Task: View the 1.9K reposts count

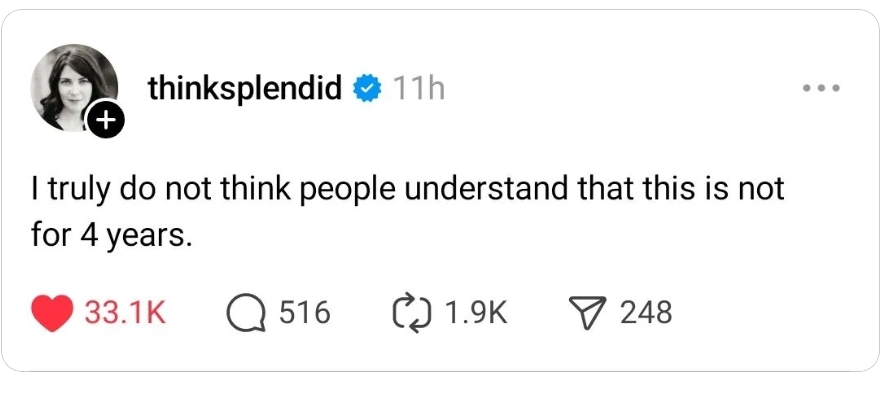Action: click(476, 313)
